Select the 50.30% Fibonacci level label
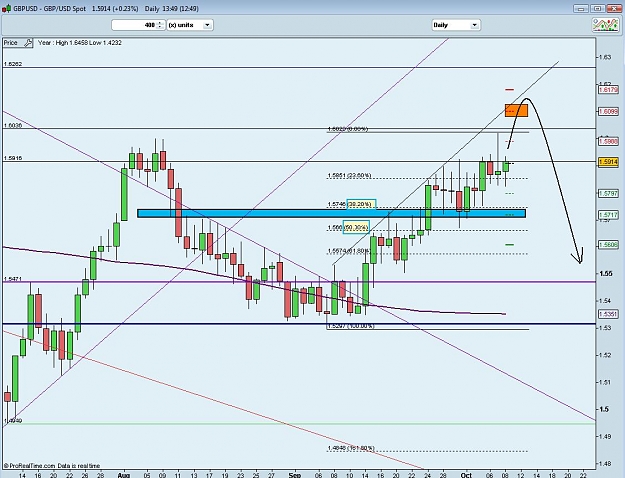625x478 pixels. tap(356, 228)
